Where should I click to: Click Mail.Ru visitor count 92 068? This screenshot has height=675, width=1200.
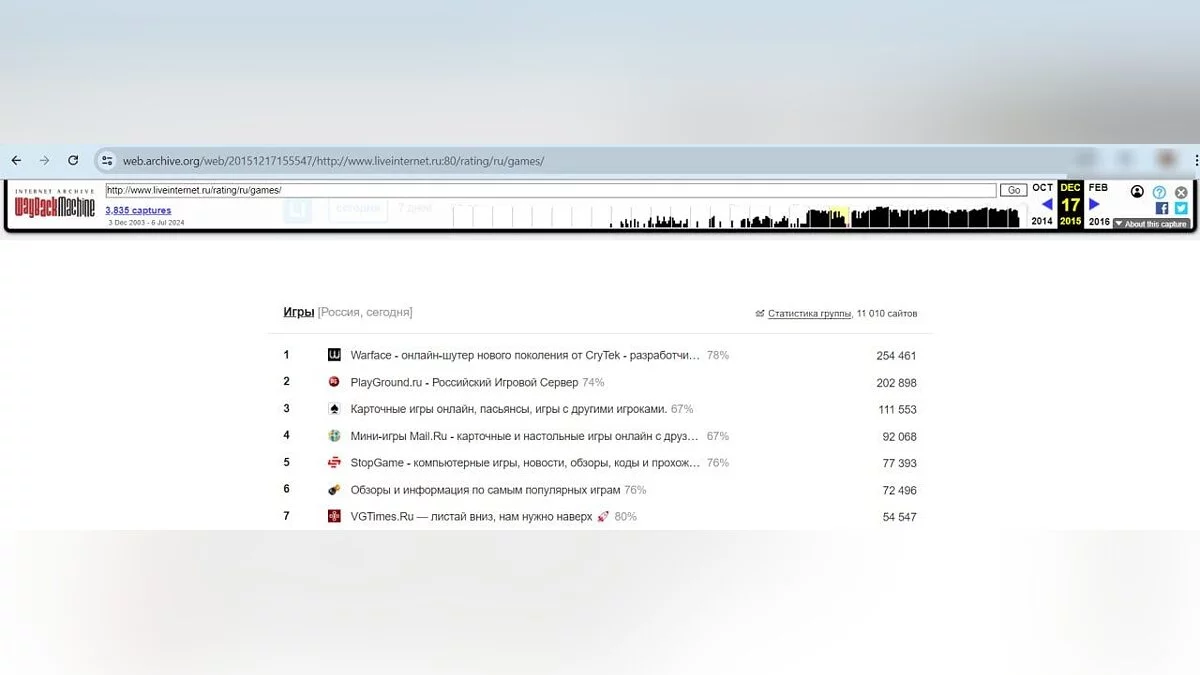click(x=899, y=437)
